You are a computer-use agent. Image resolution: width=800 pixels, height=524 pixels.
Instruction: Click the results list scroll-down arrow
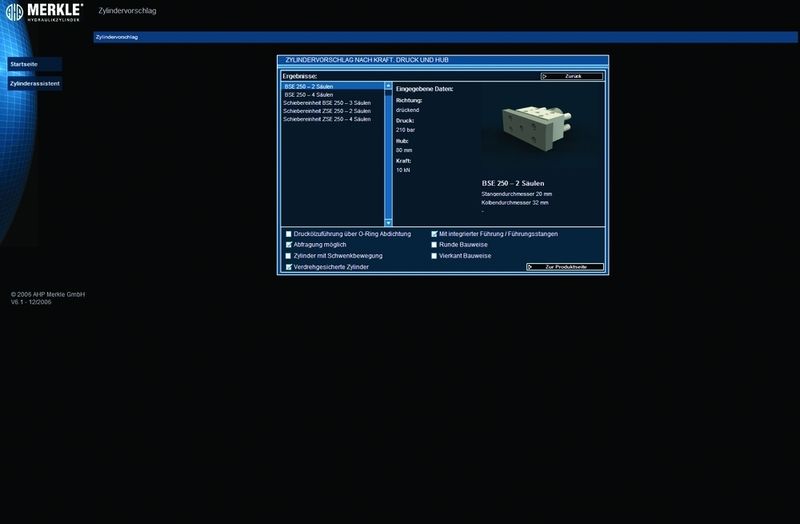coord(389,222)
